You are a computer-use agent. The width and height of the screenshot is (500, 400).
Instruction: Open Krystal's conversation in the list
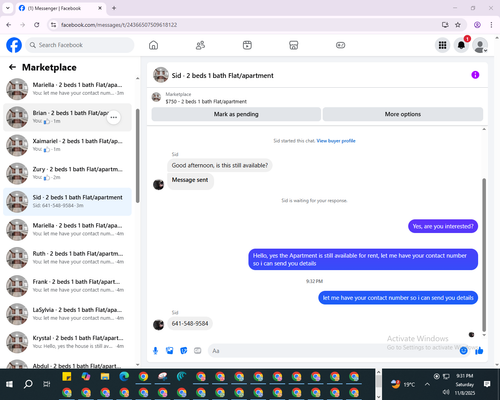(67, 342)
